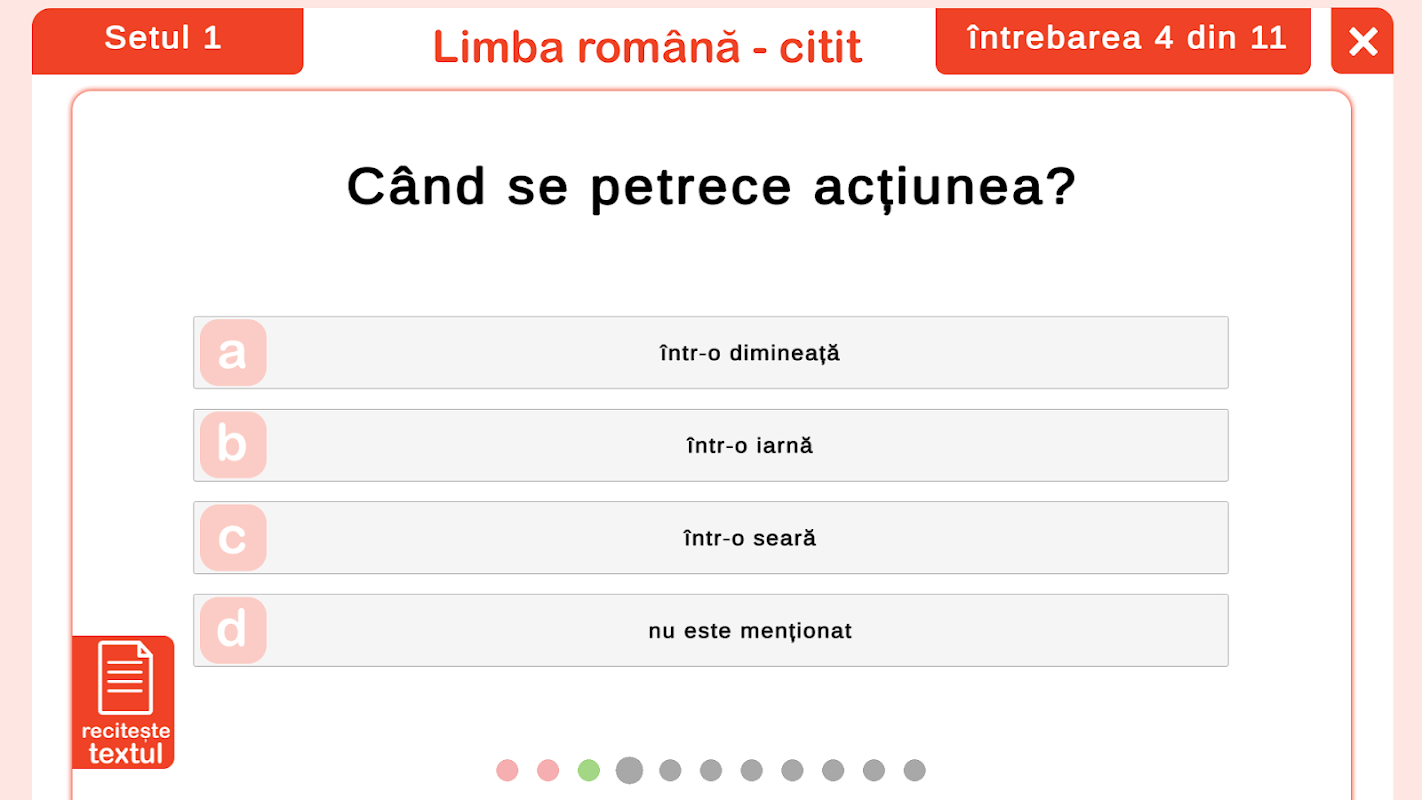Click the first red progress dot

pos(507,770)
